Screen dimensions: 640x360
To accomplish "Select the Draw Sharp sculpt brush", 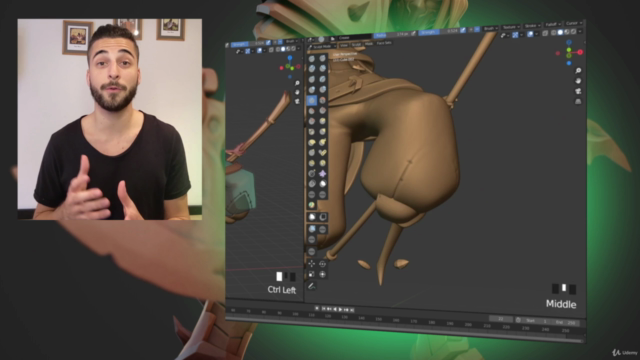I will (x=322, y=58).
